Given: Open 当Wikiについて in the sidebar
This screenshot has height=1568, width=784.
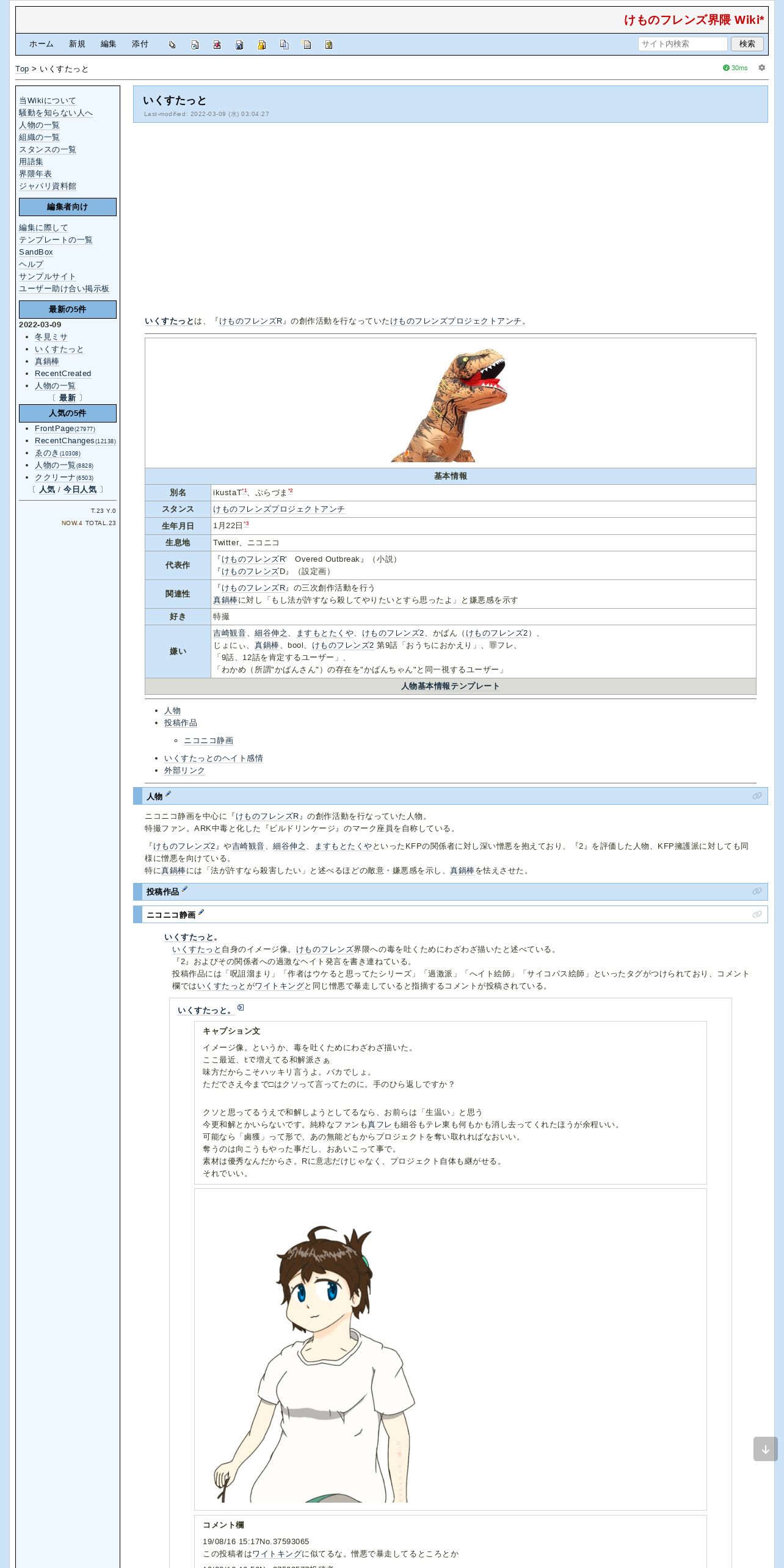Looking at the screenshot, I should click(48, 101).
